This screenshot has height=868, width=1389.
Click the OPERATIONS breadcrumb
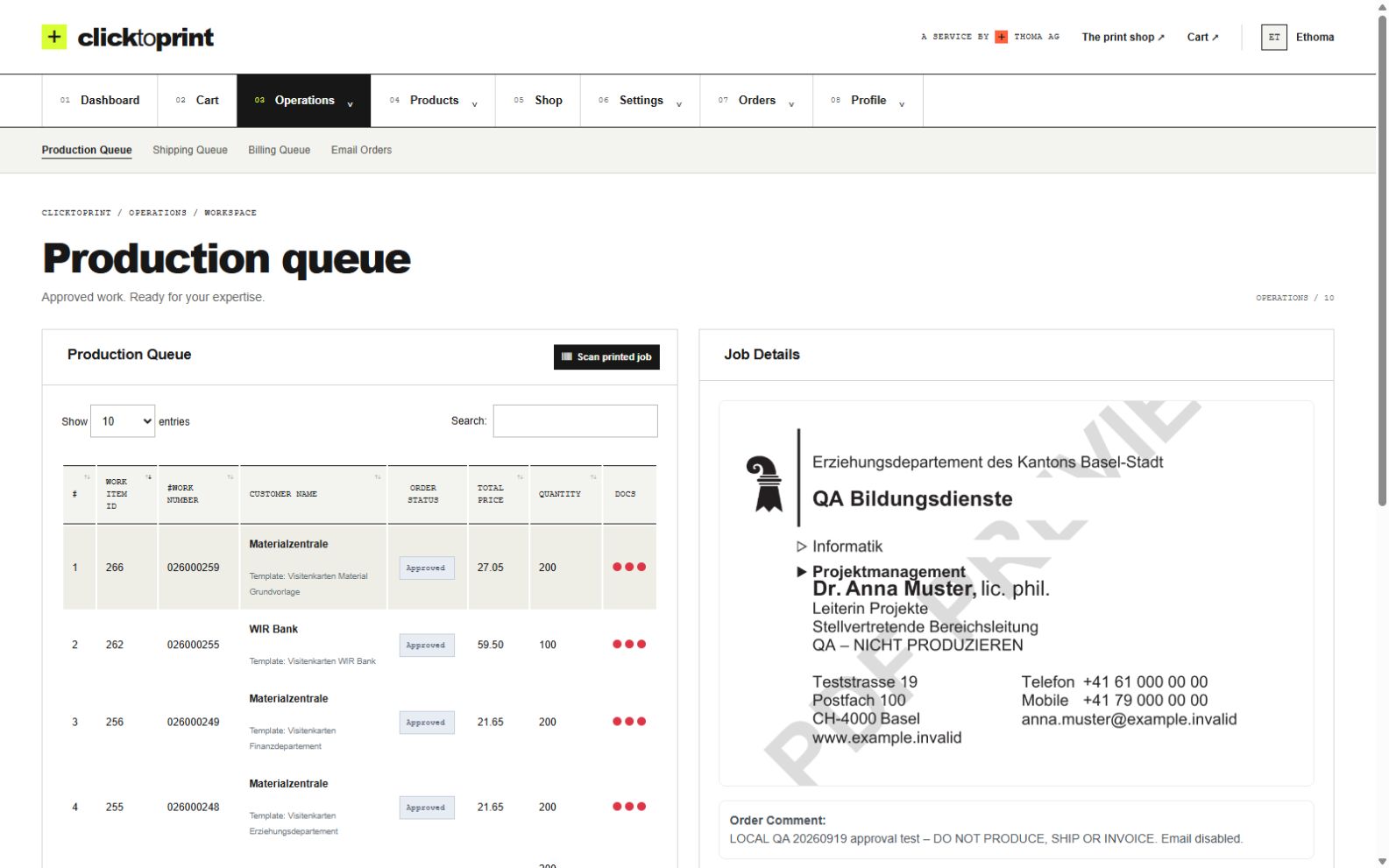[x=158, y=213]
